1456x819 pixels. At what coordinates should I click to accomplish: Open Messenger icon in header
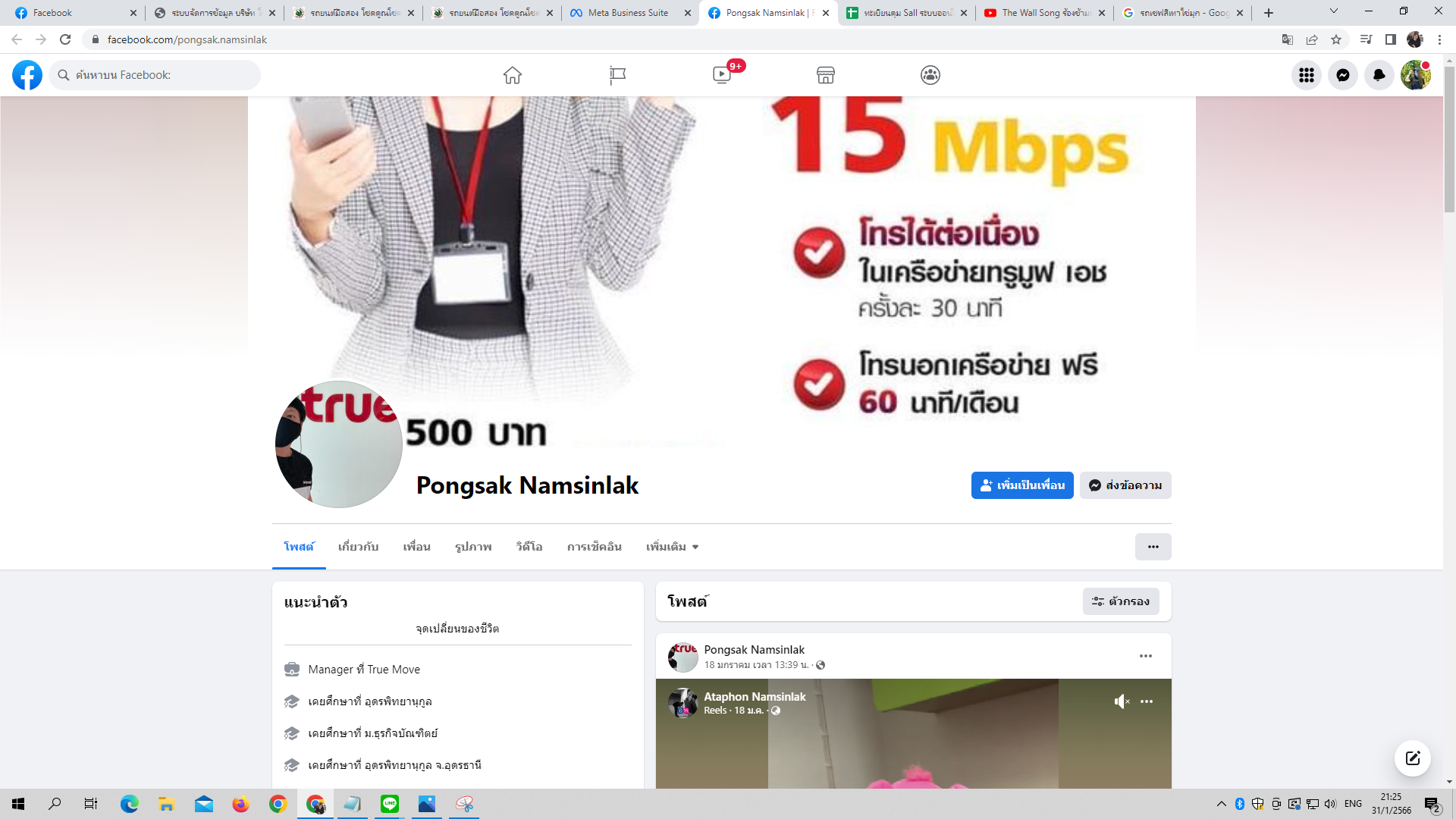pos(1343,75)
